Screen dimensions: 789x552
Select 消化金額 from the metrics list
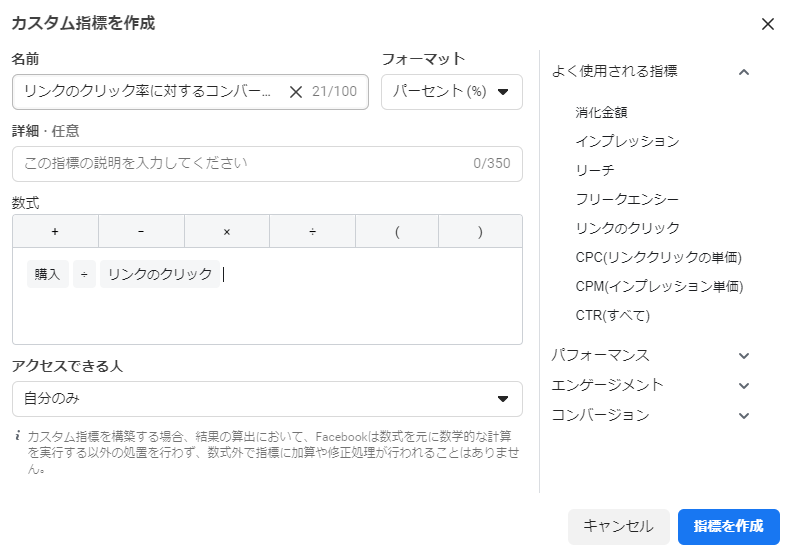[x=601, y=112]
